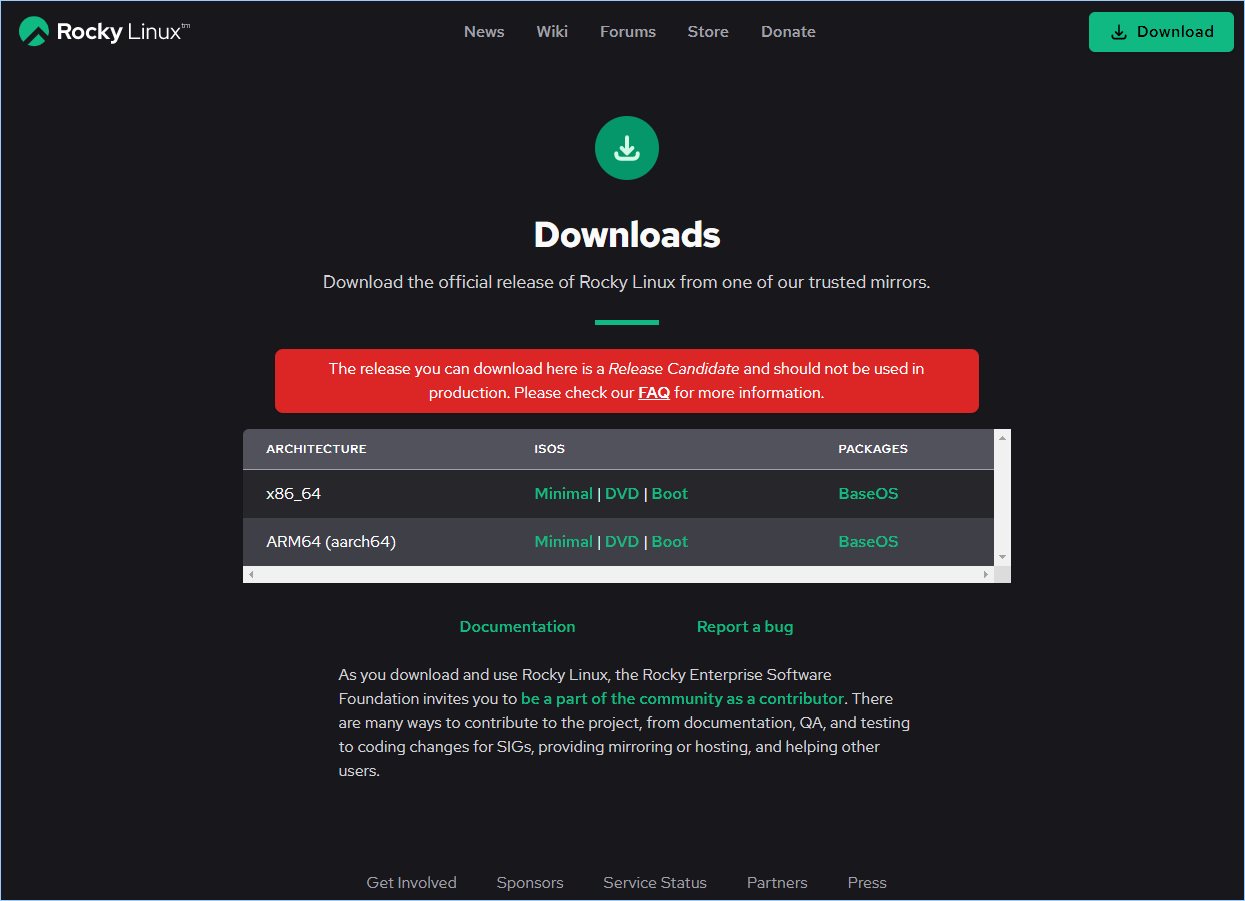The height and width of the screenshot is (901, 1245).
Task: Download the ARM64 DVD ISO
Action: click(x=622, y=542)
